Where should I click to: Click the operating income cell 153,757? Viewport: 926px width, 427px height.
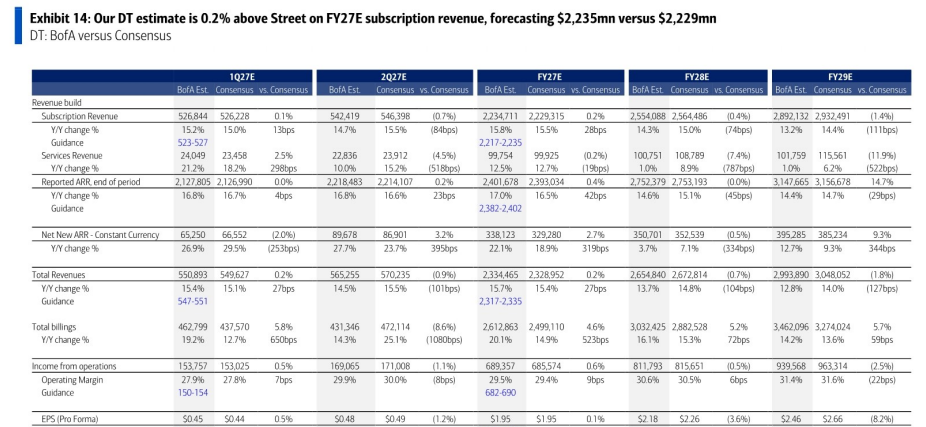(191, 366)
